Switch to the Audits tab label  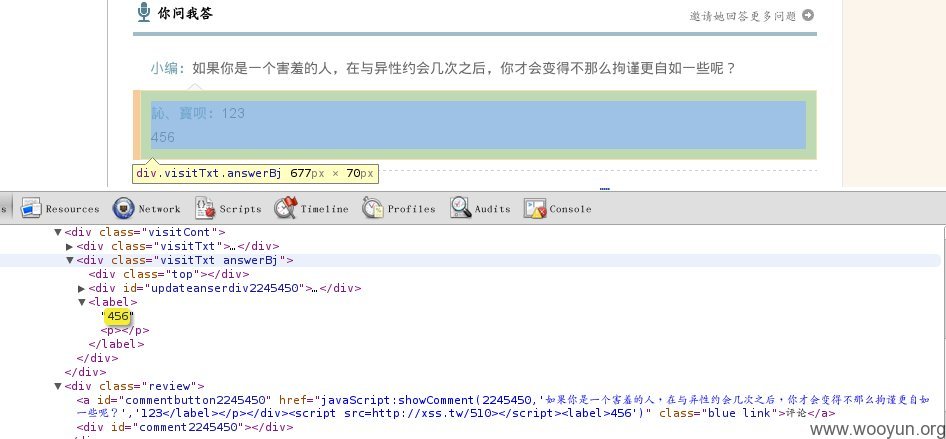[492, 209]
